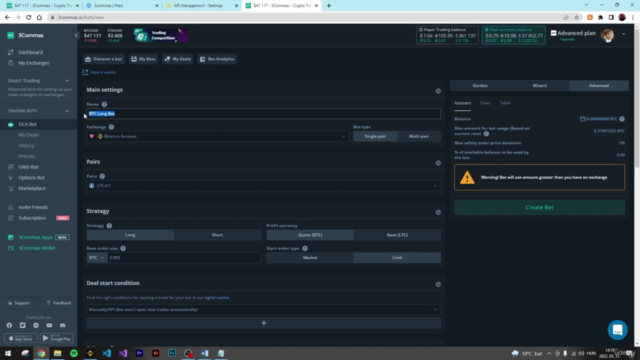Open the Pairs selection dropdown
The image size is (640, 360).
(x=264, y=186)
